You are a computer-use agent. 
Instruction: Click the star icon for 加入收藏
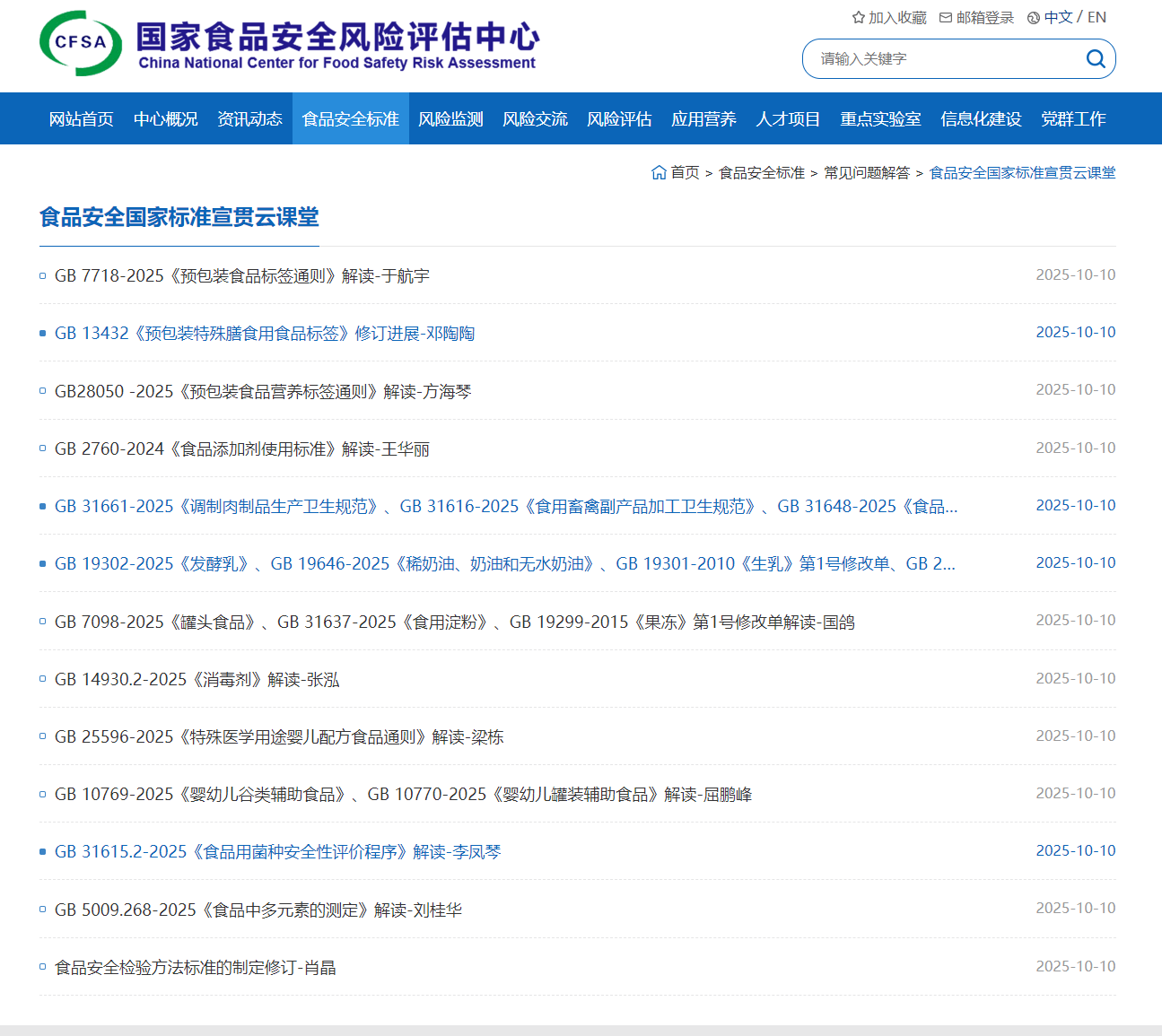[x=858, y=18]
